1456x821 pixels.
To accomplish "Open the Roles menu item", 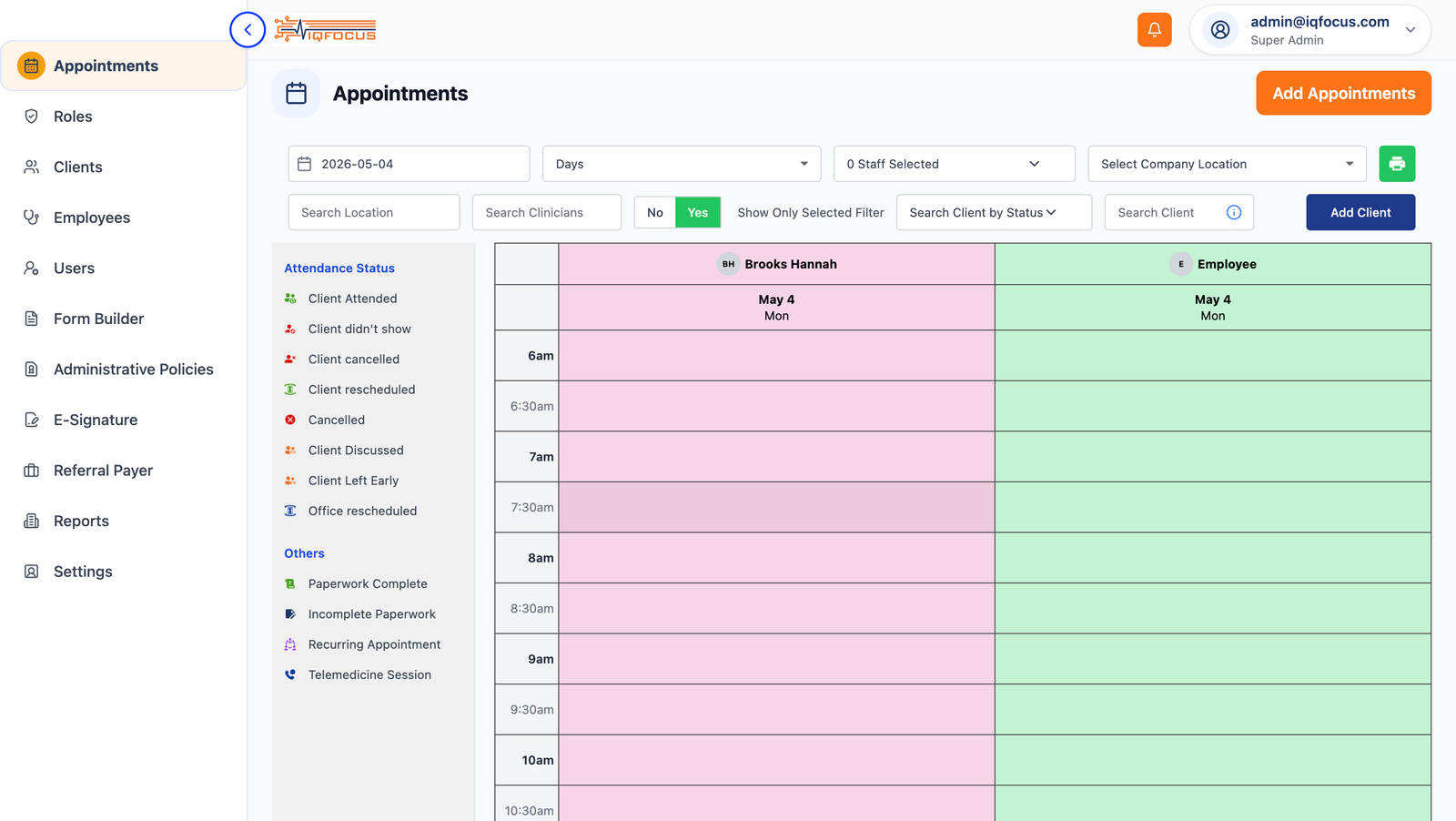I will click(x=123, y=117).
